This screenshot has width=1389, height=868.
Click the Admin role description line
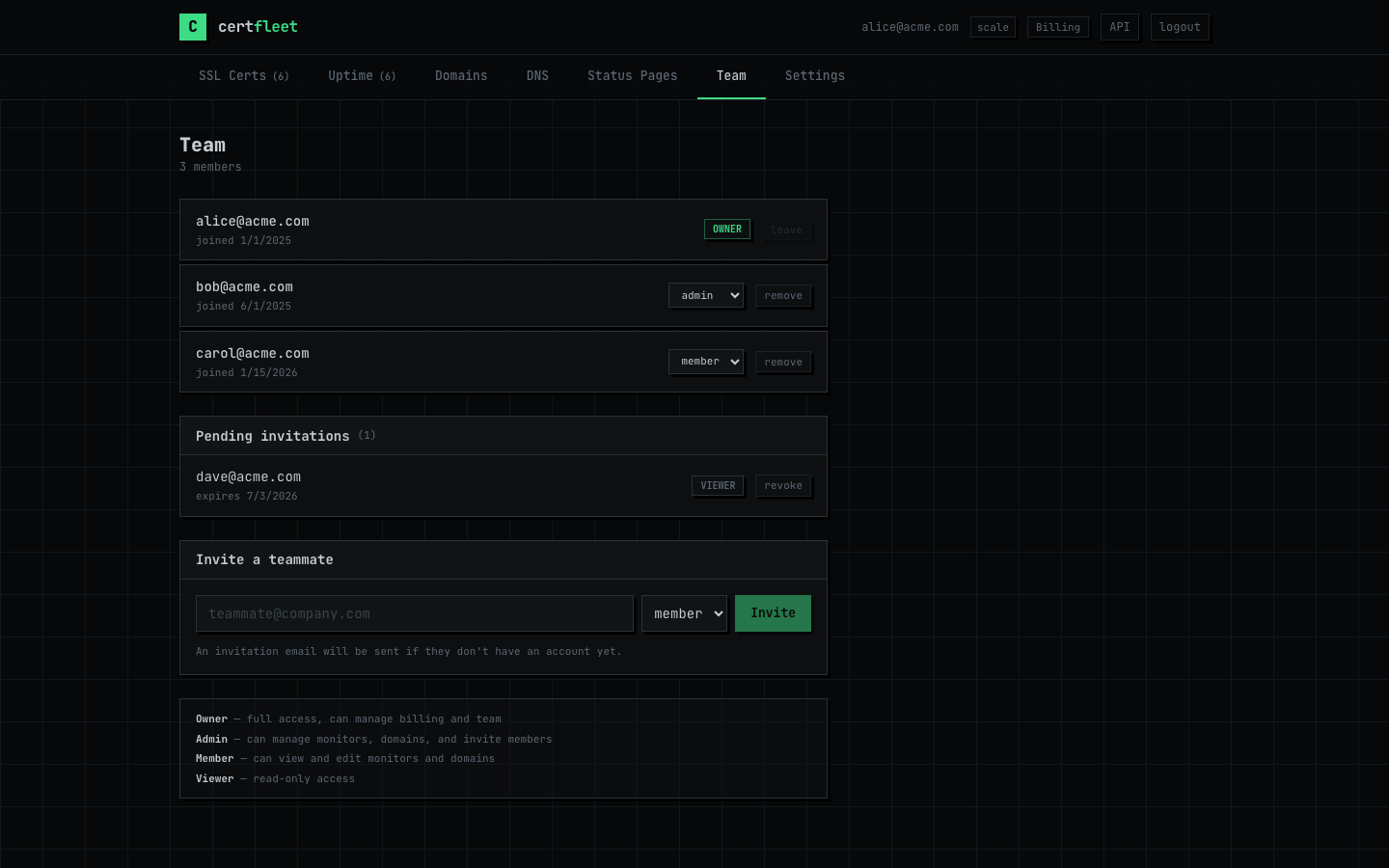pyautogui.click(x=374, y=740)
